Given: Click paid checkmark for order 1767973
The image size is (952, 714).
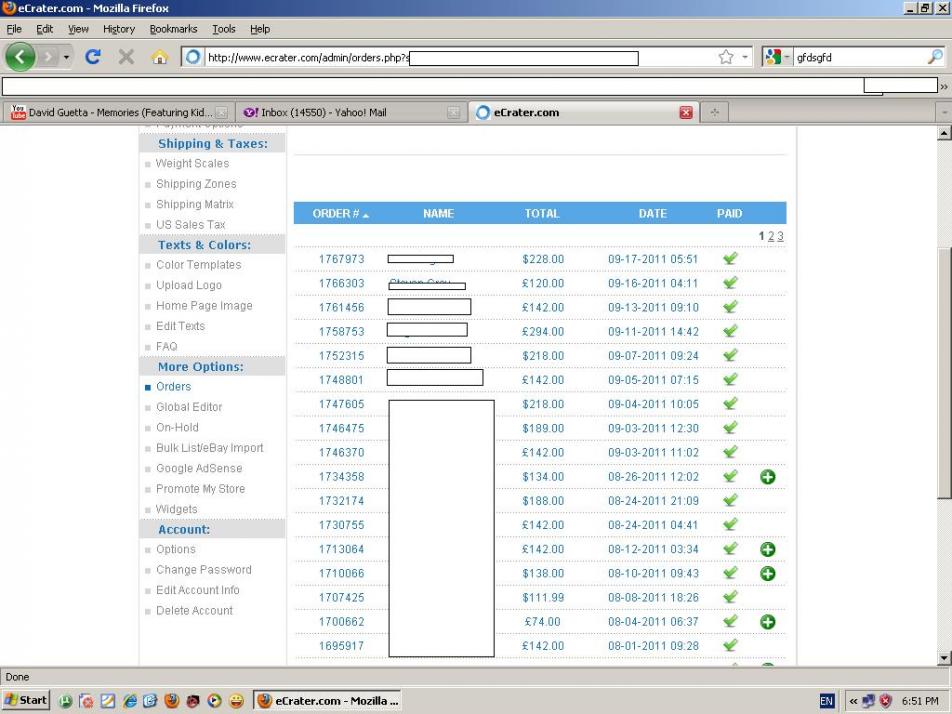Looking at the screenshot, I should tap(730, 259).
